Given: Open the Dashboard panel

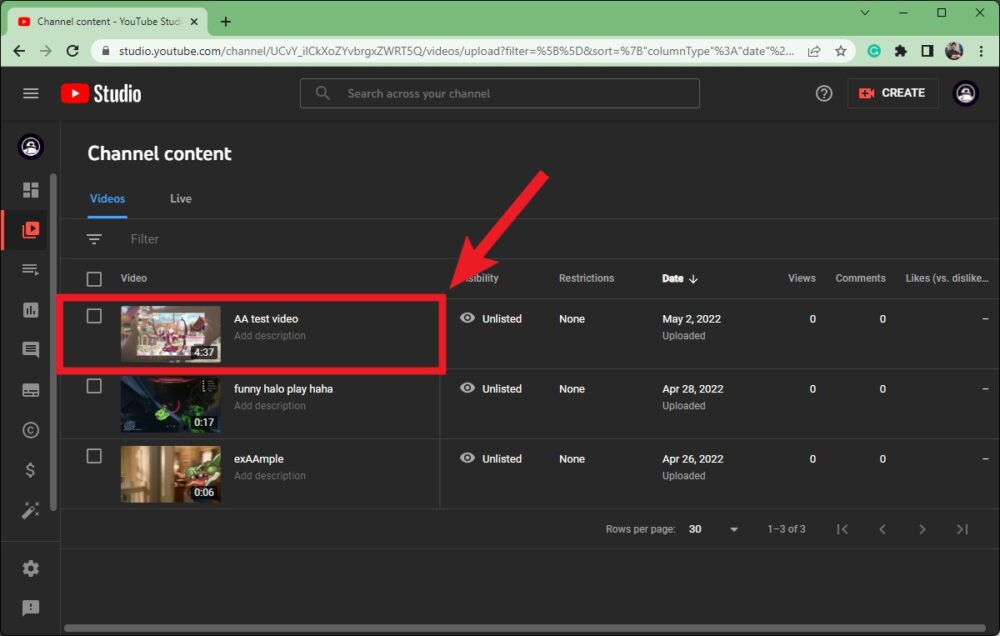Looking at the screenshot, I should tap(30, 189).
